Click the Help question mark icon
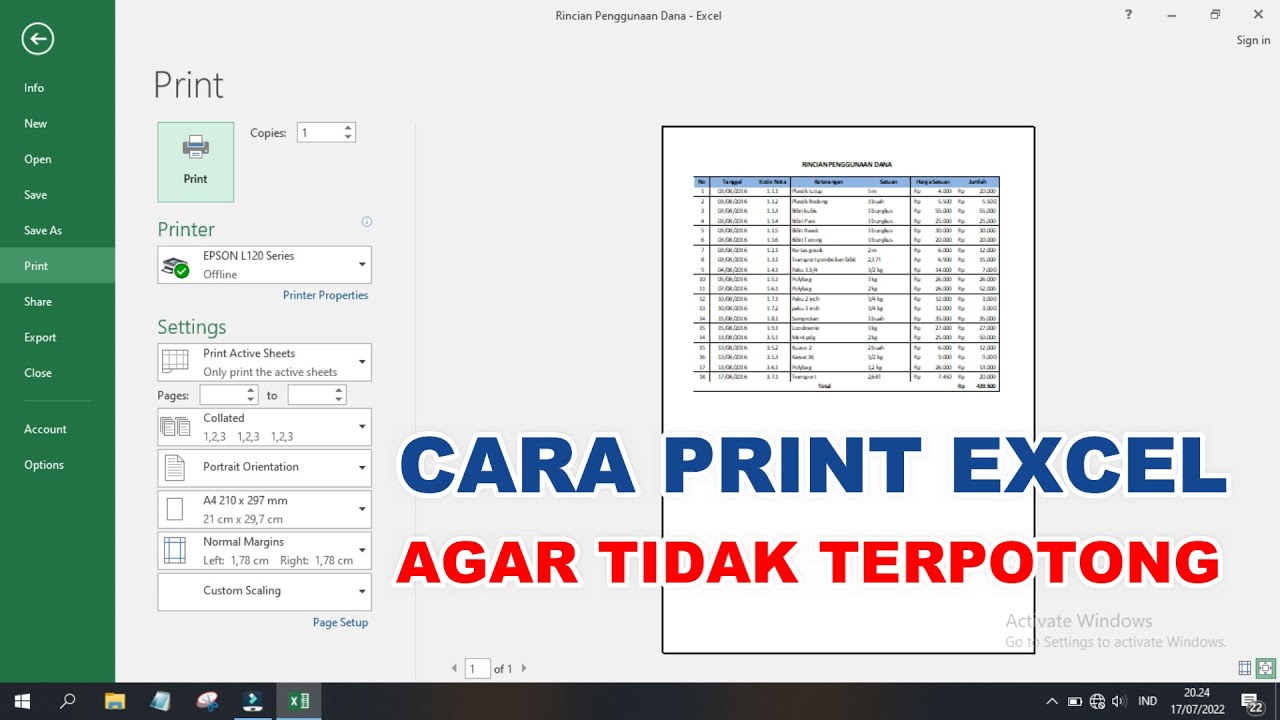1280x720 pixels. point(1129,15)
